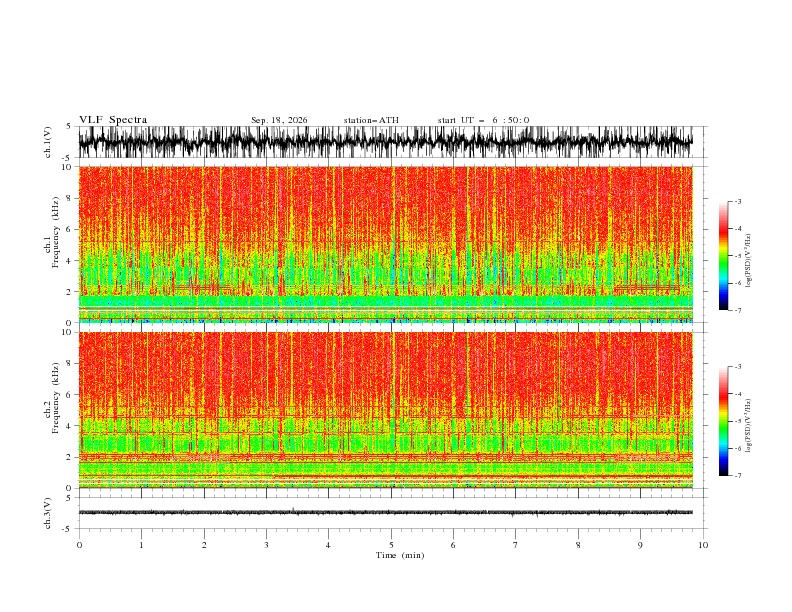Image resolution: width=792 pixels, height=612 pixels.
Task: Click the upper log(PSD) colorbar label
Action: [748, 261]
